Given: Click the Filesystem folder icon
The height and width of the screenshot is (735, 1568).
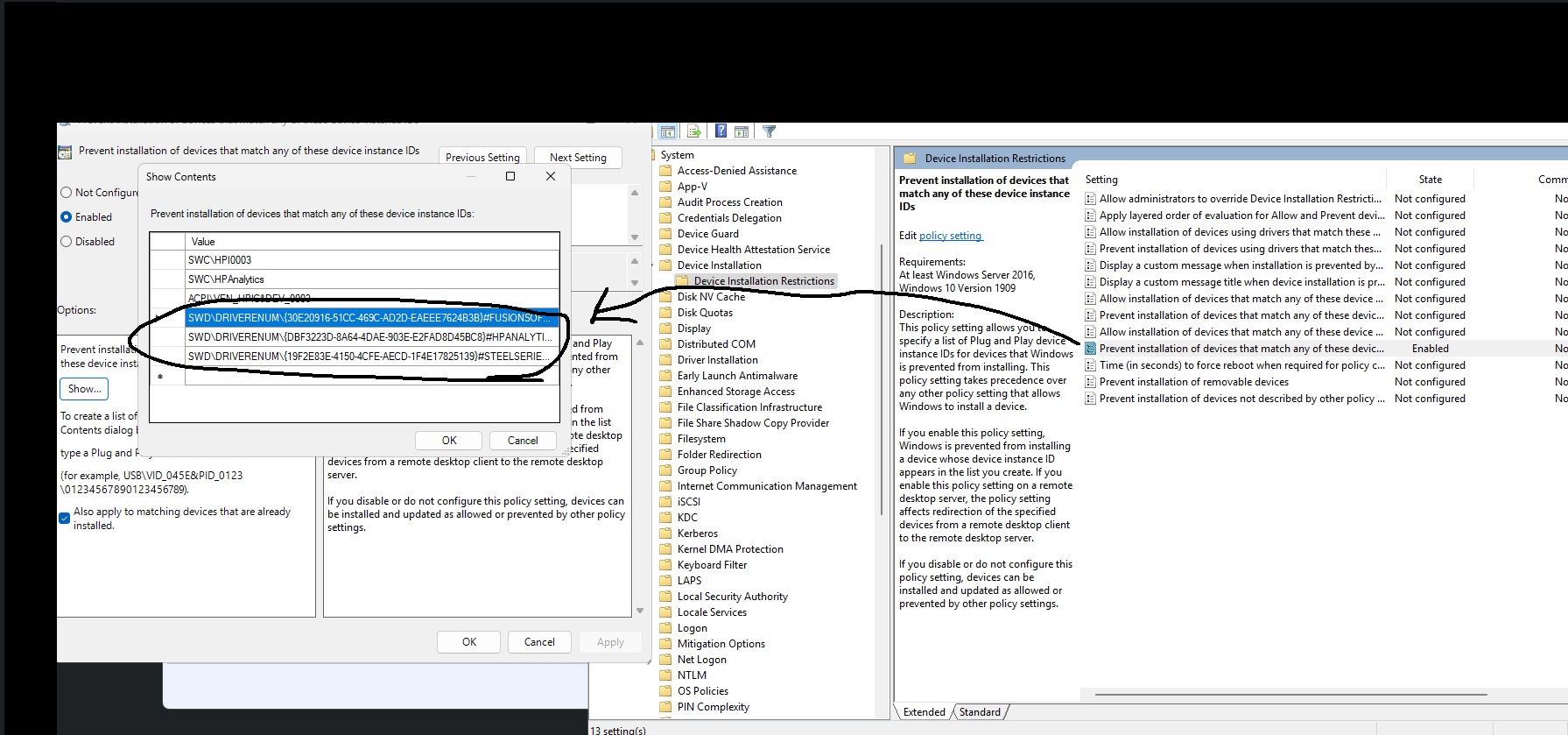Looking at the screenshot, I should coord(665,439).
